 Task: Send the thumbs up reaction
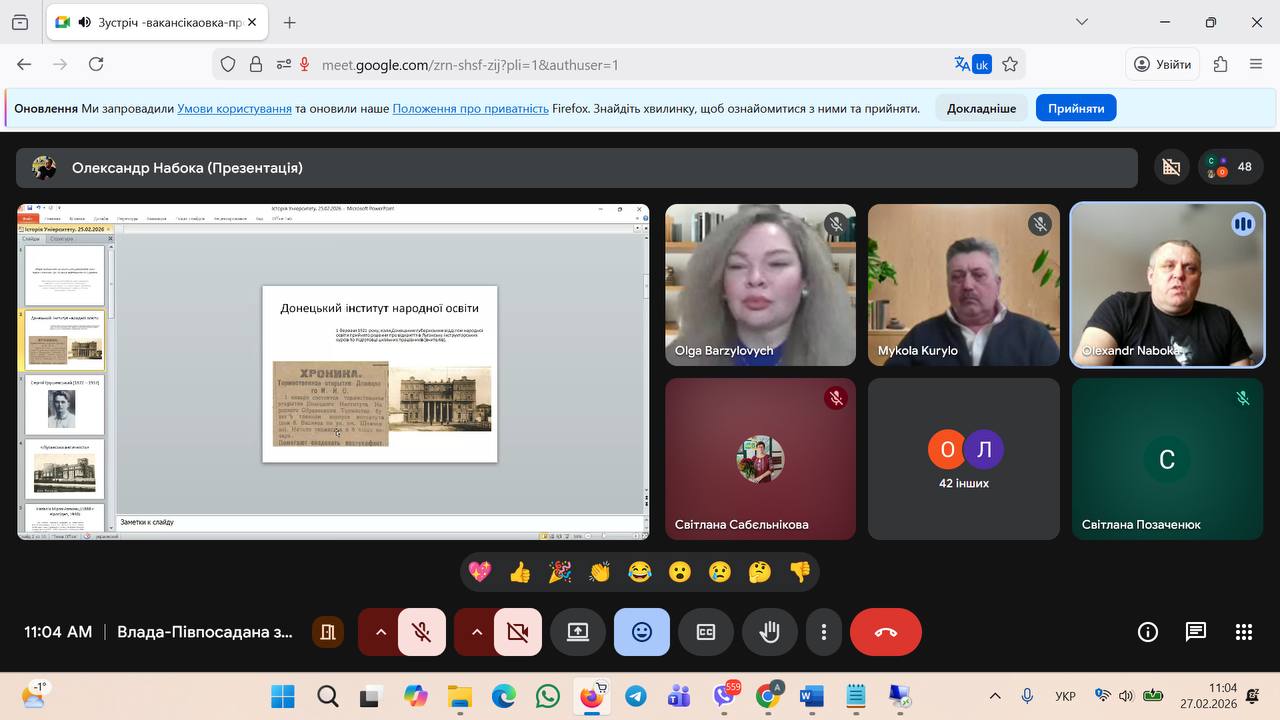tap(520, 572)
